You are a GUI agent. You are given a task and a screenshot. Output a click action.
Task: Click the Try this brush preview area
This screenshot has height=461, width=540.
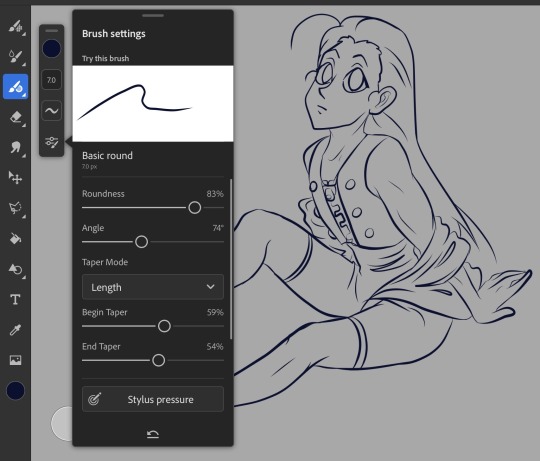tap(153, 104)
